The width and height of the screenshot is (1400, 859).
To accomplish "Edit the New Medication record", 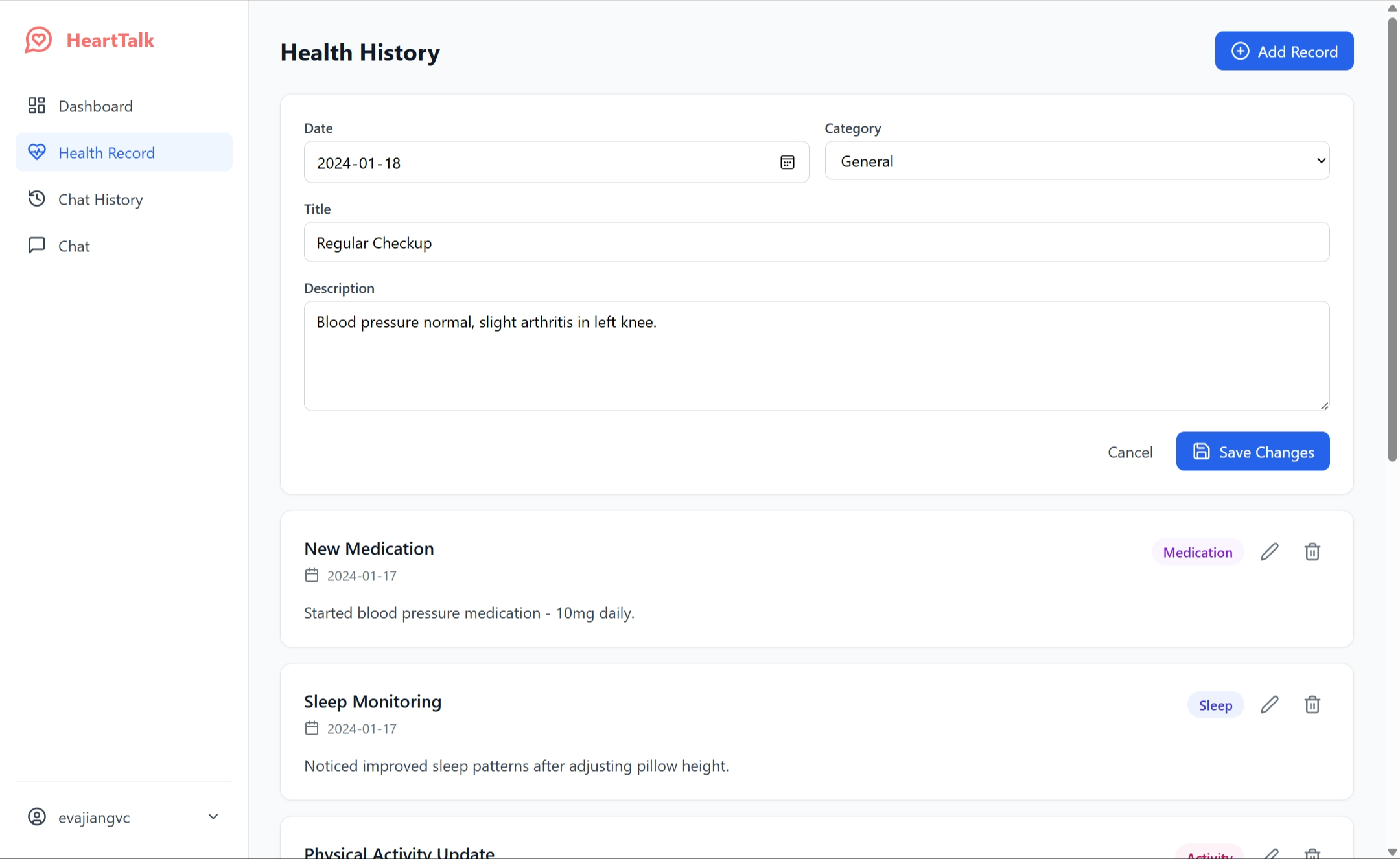I will coord(1269,552).
